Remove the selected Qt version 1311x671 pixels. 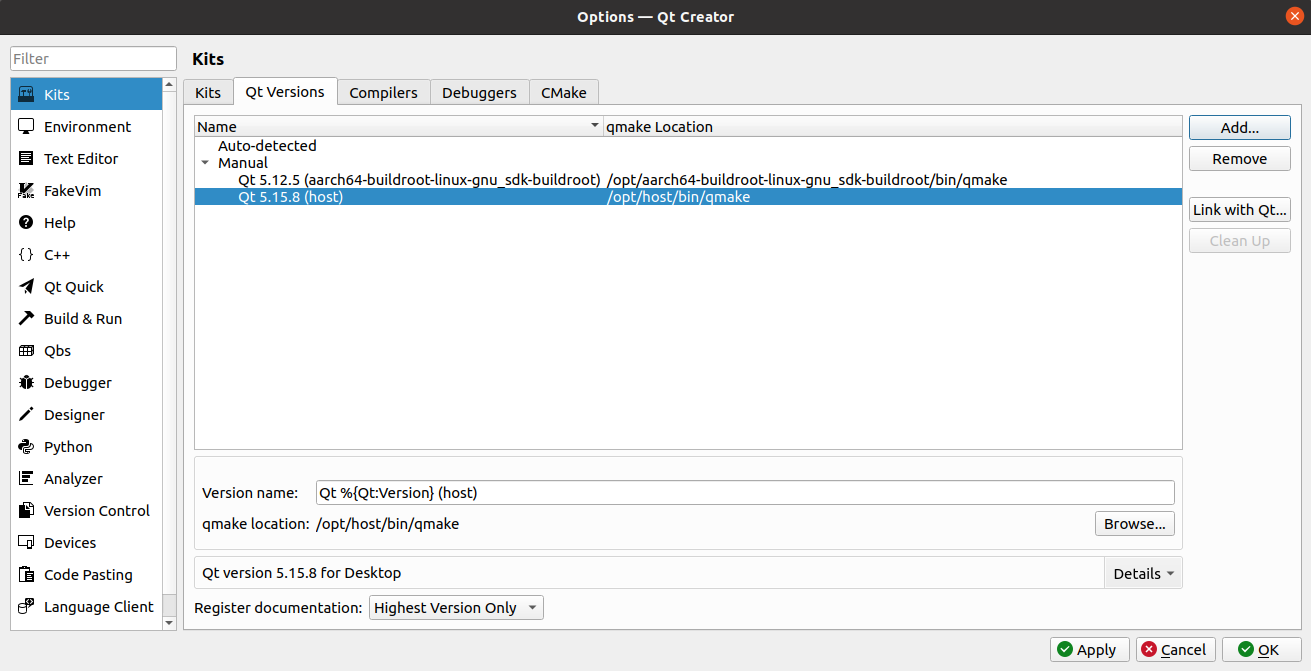1240,159
